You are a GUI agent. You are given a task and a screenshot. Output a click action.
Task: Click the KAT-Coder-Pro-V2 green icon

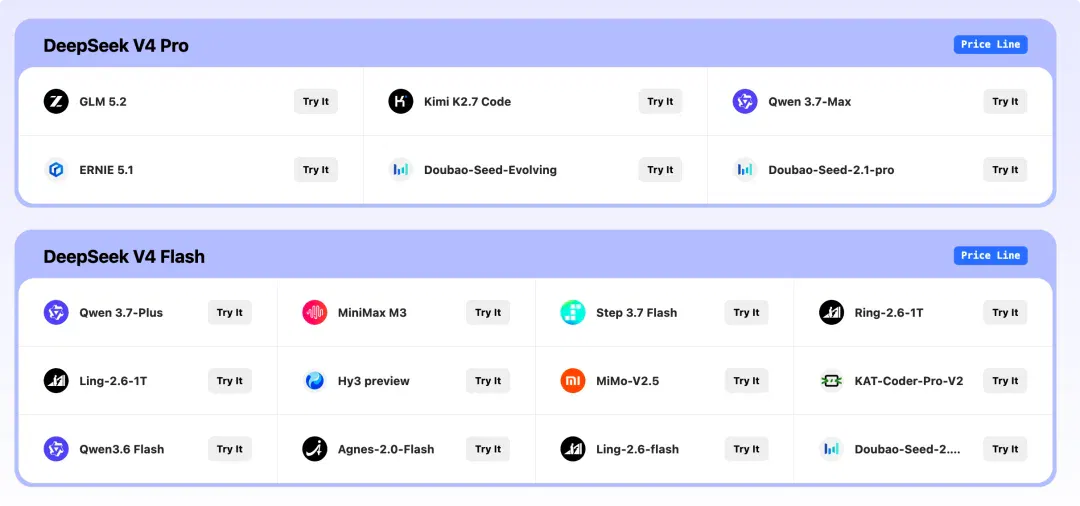tap(831, 381)
